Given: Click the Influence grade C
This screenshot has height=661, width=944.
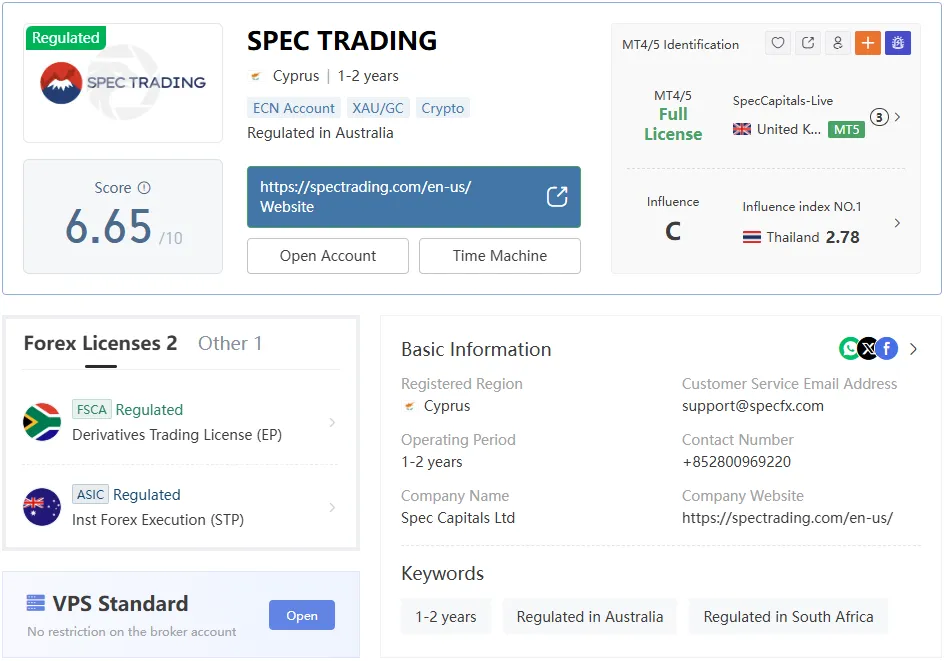Looking at the screenshot, I should [x=673, y=231].
